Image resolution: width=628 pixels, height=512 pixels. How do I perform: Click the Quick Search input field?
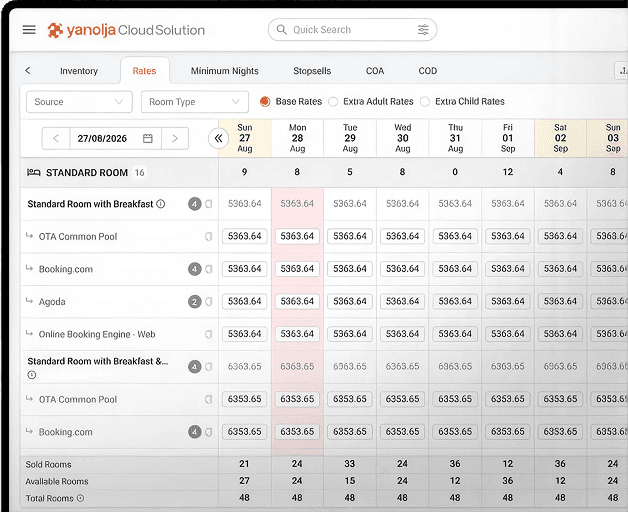(352, 30)
